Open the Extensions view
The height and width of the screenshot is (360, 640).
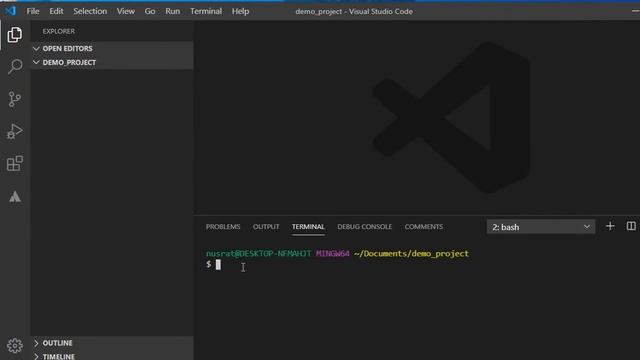[x=15, y=164]
